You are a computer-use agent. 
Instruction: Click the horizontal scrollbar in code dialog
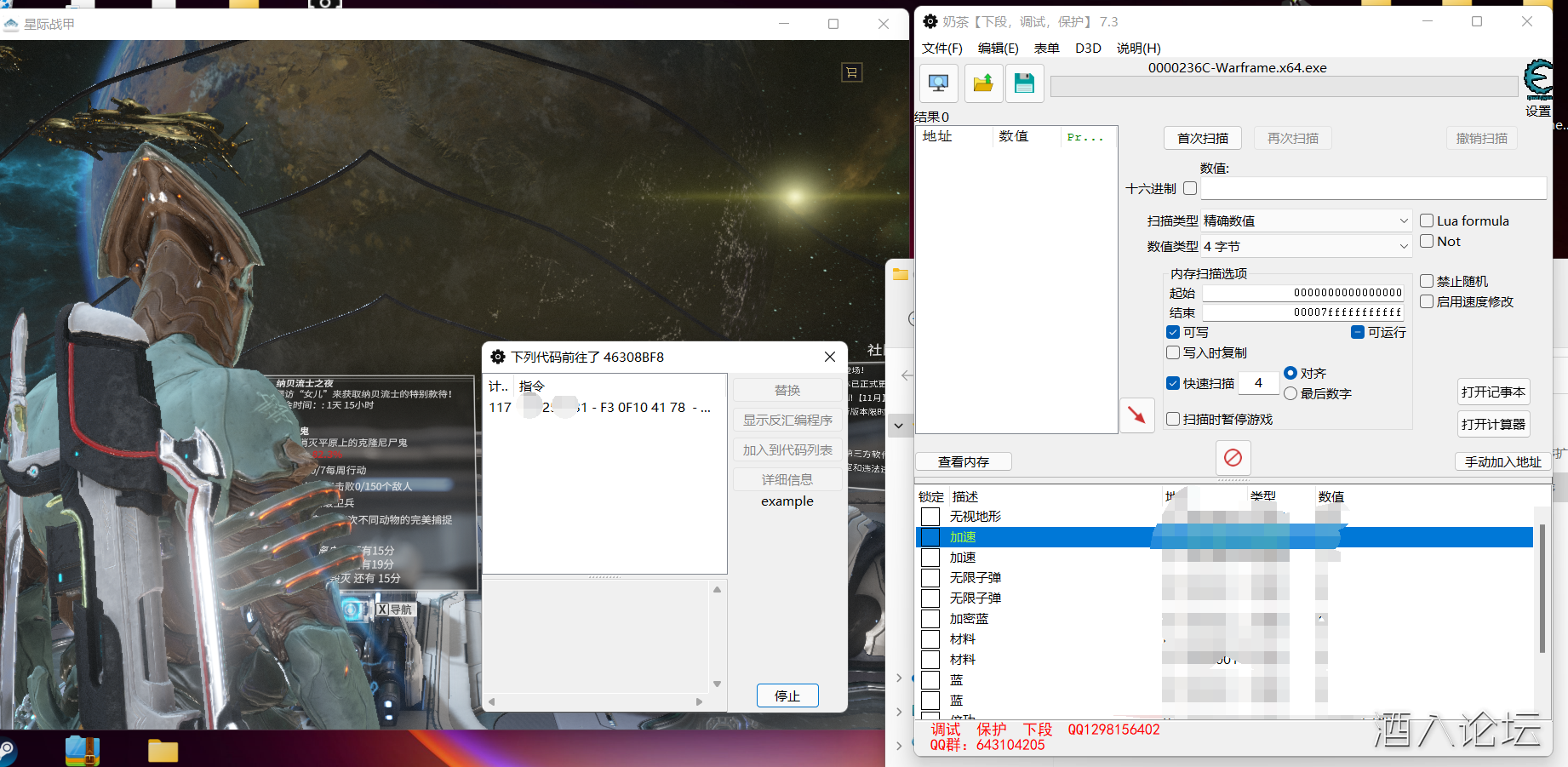click(x=596, y=702)
